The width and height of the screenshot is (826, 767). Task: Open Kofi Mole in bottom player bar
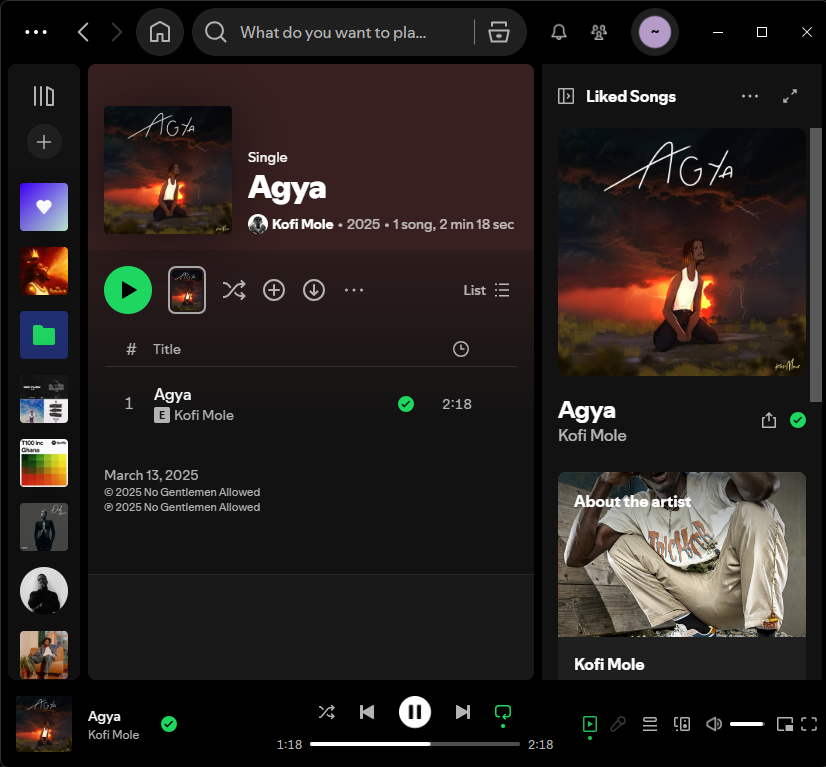click(x=113, y=735)
